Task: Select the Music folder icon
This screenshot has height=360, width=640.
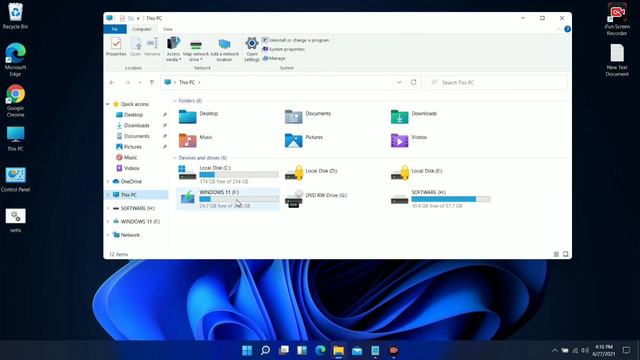Action: (x=187, y=140)
